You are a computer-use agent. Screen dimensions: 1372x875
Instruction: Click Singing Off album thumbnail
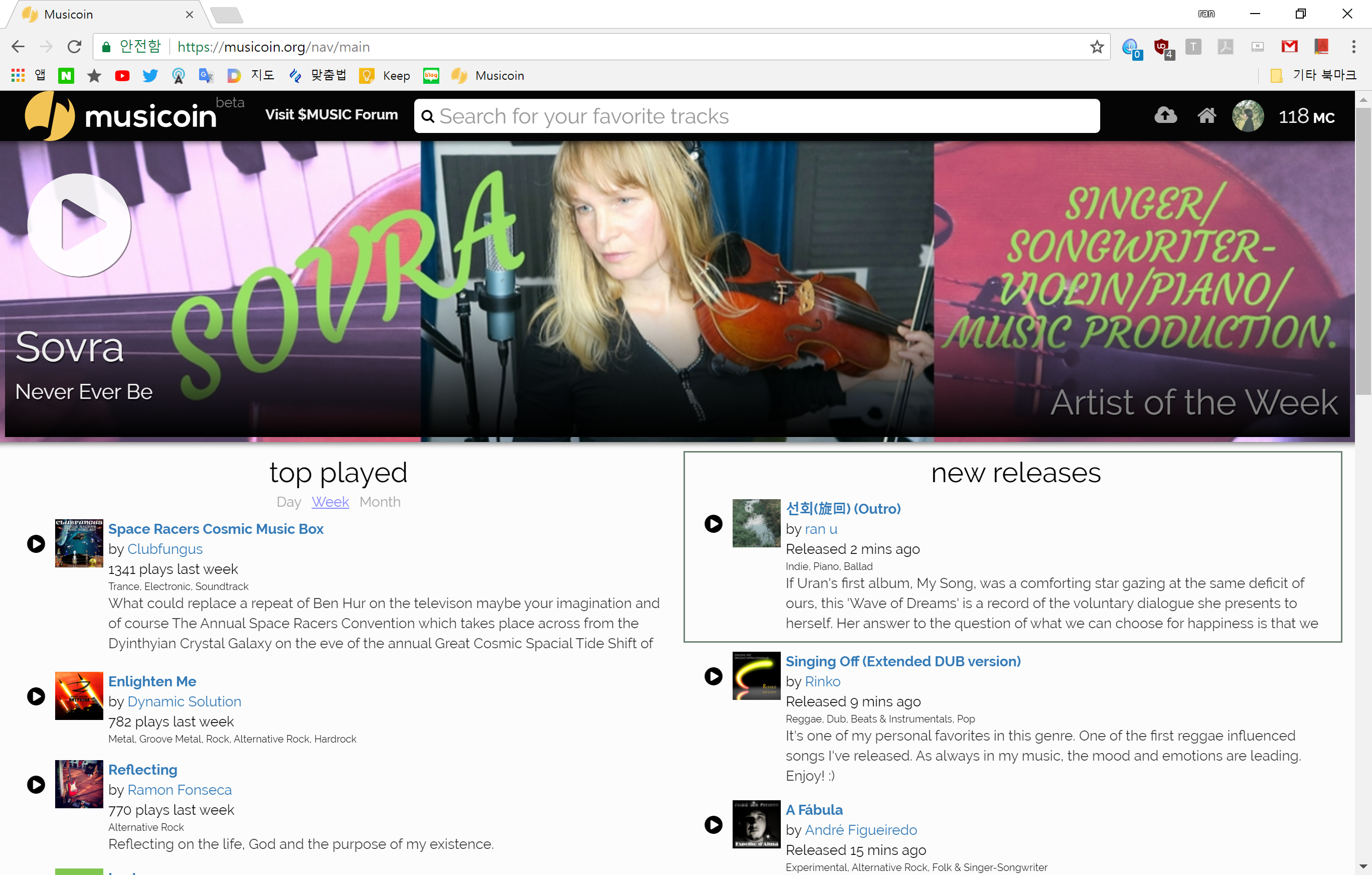[756, 676]
